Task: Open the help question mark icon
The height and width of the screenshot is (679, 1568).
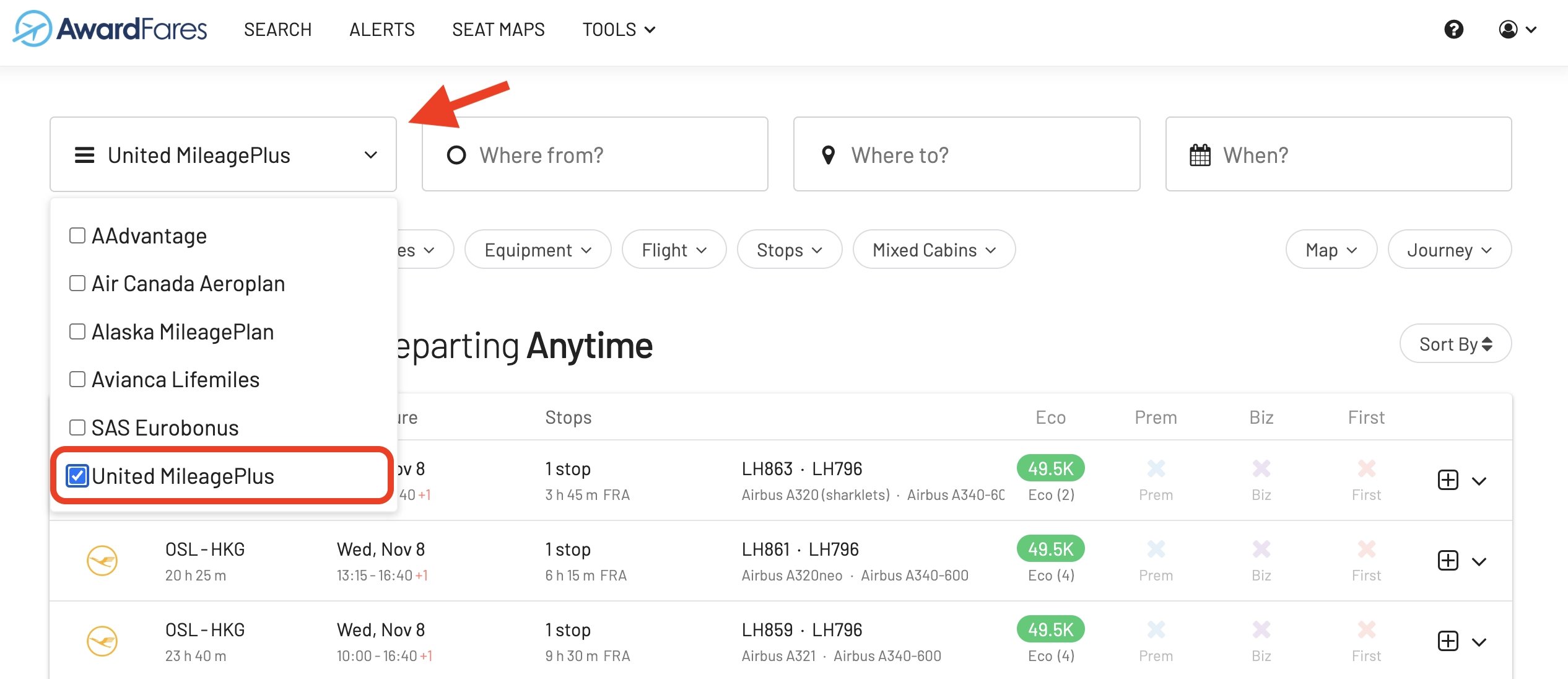Action: 1453,29
